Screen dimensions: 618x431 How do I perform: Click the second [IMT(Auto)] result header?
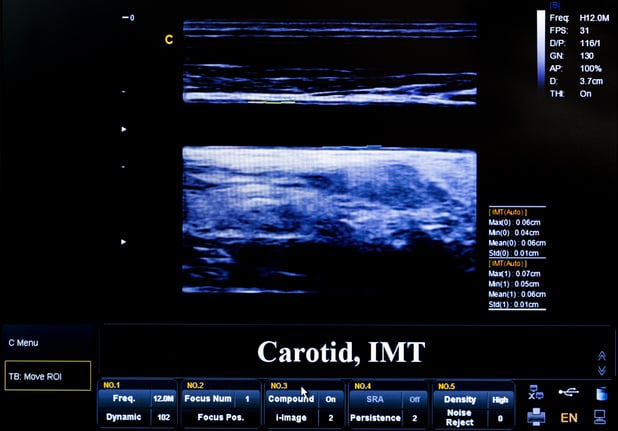point(508,264)
